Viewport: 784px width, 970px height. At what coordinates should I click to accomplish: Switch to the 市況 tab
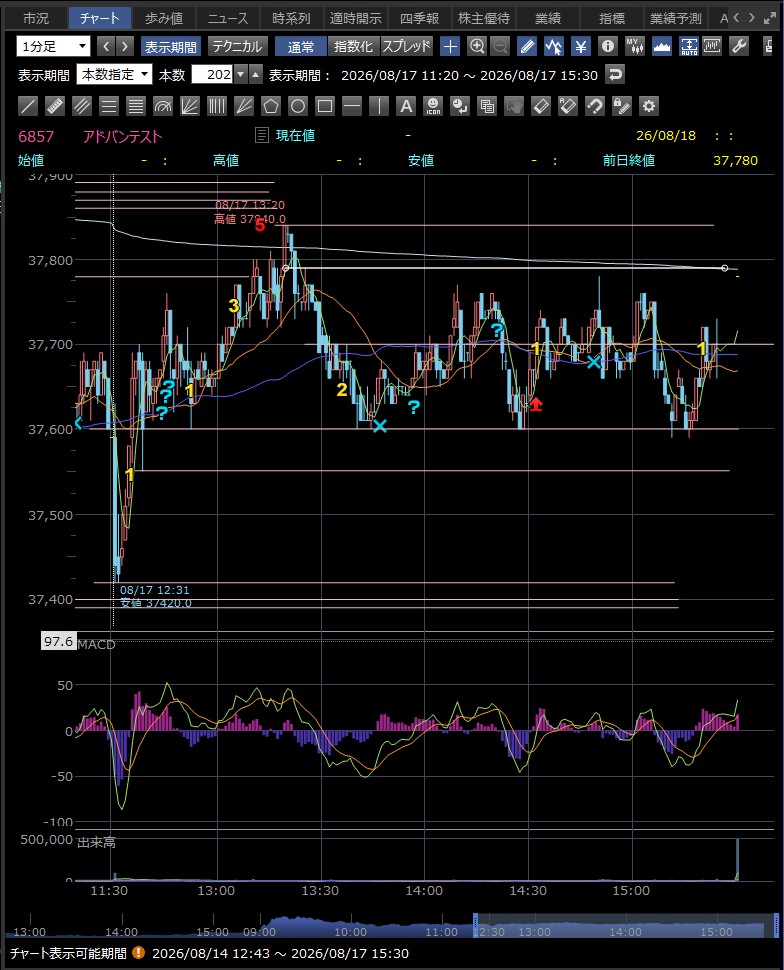[x=36, y=19]
